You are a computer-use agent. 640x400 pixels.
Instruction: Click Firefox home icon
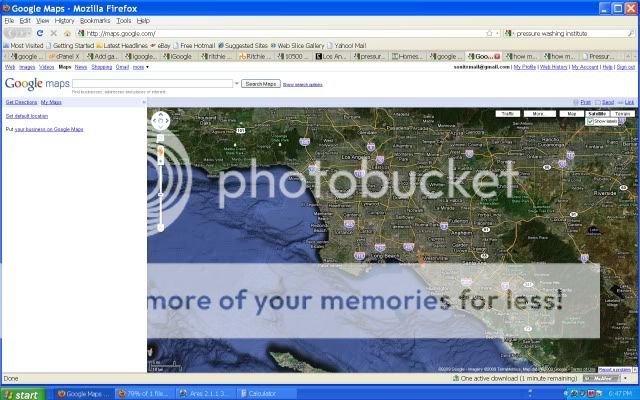point(67,33)
